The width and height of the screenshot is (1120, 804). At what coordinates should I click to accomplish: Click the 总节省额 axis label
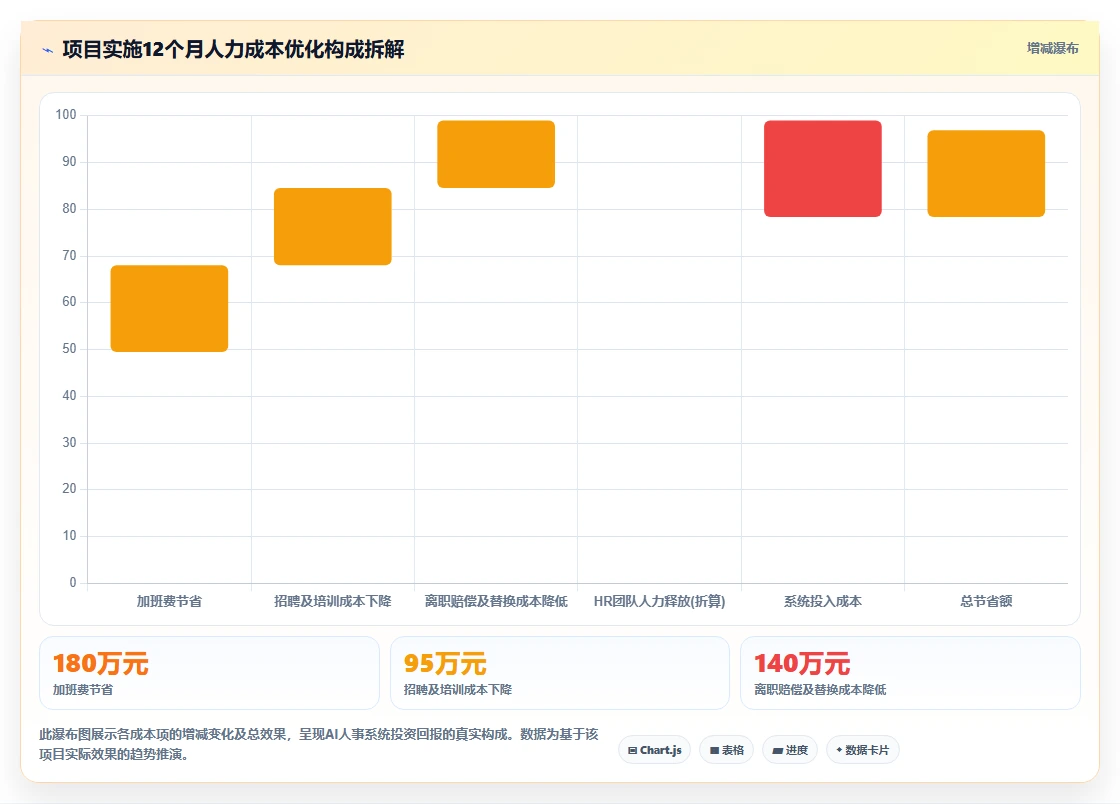[x=986, y=601]
